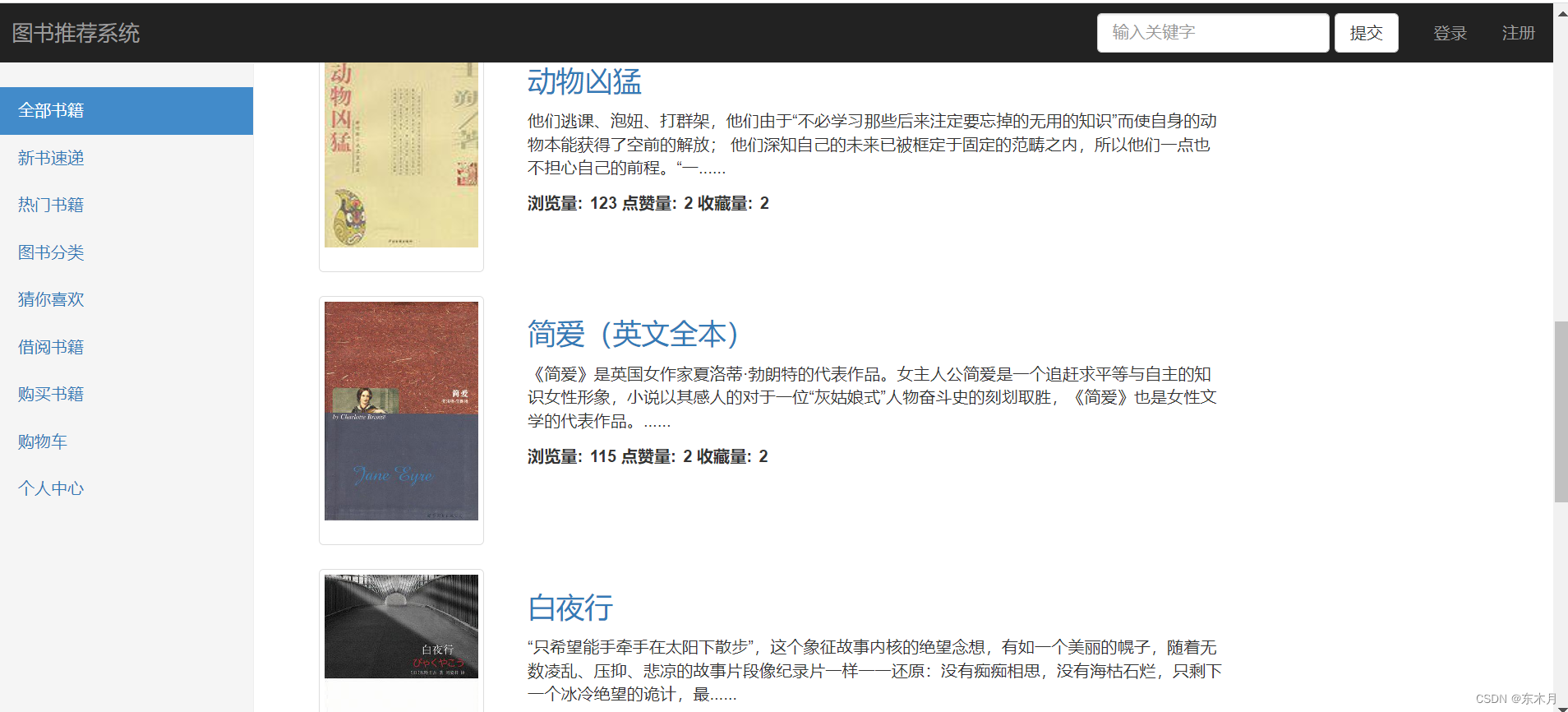Open the 白夜行 book title link

pos(570,608)
